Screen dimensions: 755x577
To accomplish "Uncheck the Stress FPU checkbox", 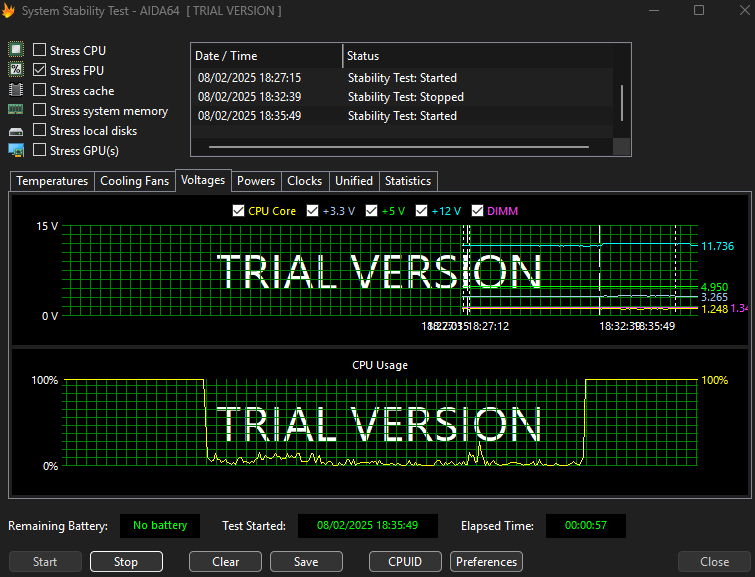I will (x=39, y=70).
